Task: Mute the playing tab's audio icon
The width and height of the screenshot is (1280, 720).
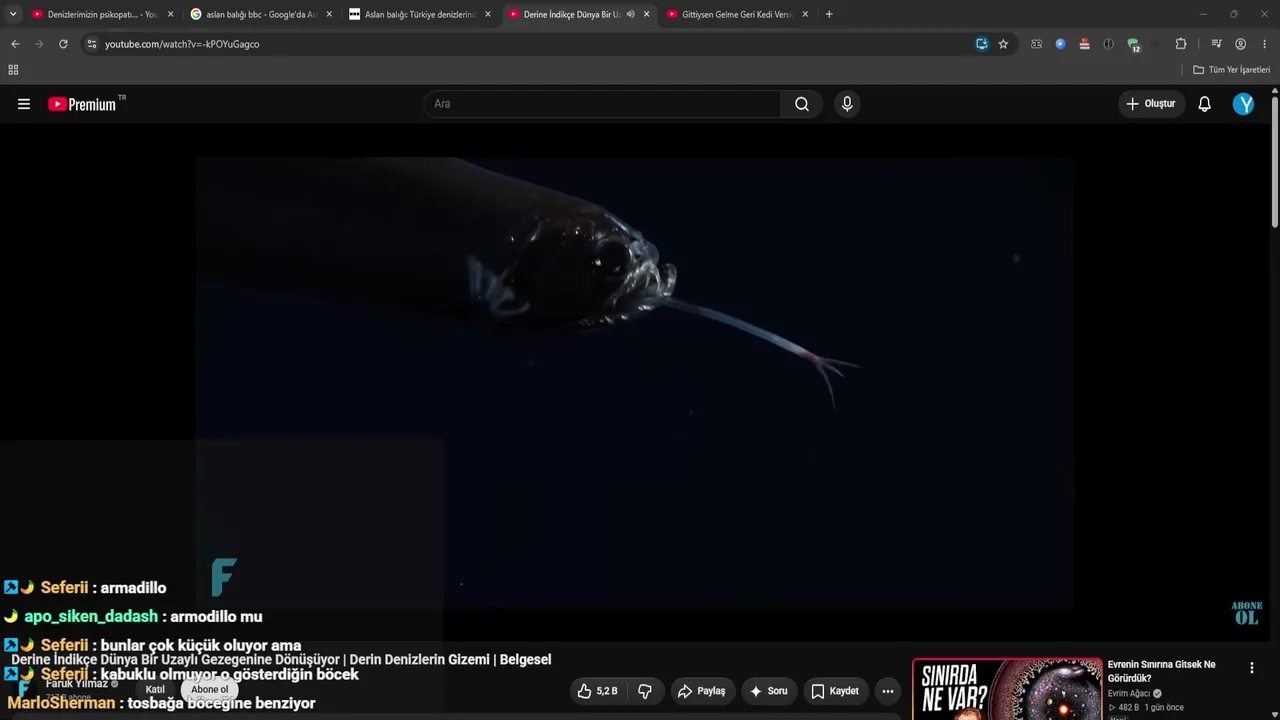Action: pos(630,14)
